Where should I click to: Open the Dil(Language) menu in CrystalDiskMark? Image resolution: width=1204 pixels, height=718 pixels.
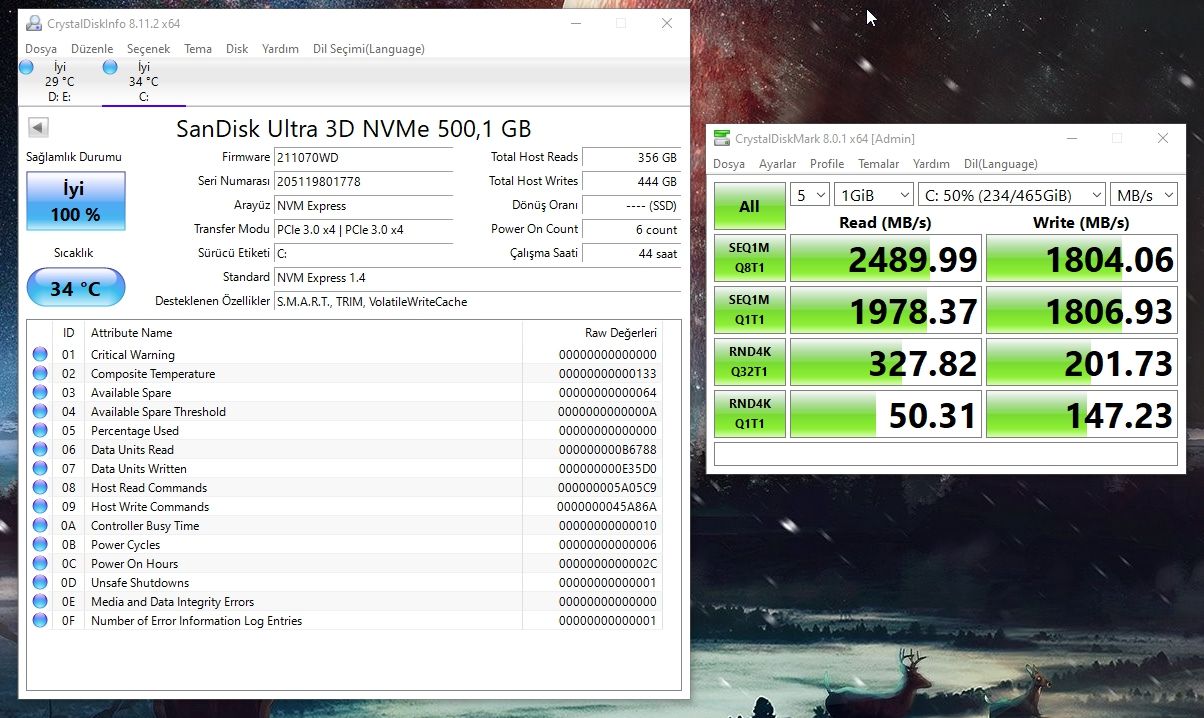(1000, 164)
